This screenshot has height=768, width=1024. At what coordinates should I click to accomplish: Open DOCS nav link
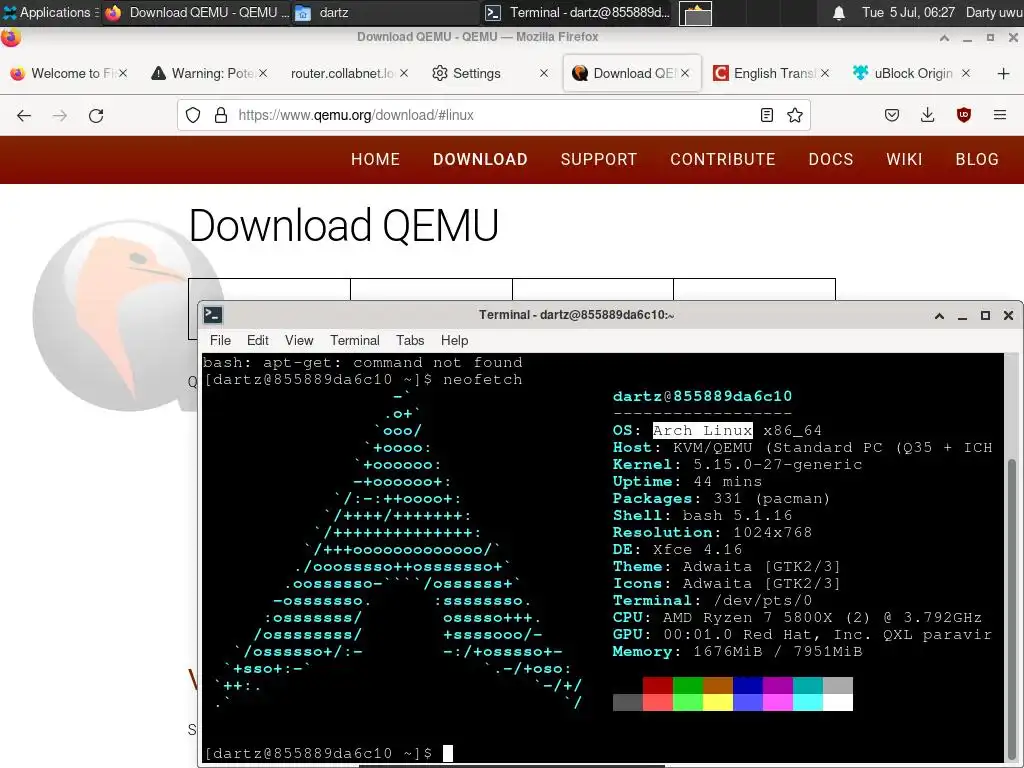pos(831,159)
